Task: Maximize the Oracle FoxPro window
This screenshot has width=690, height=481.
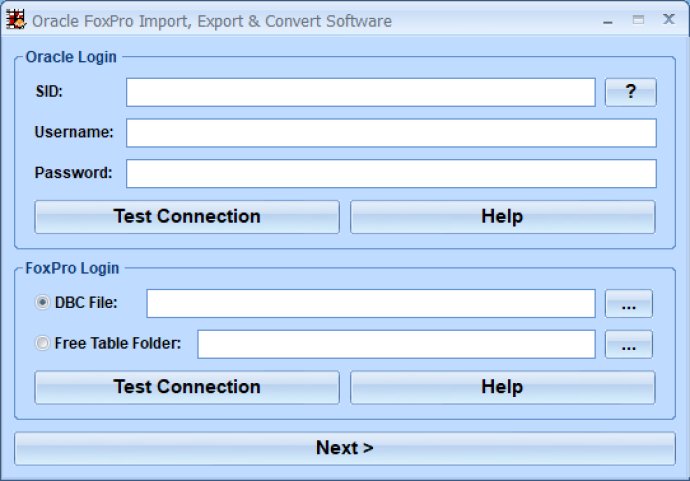Action: click(638, 20)
